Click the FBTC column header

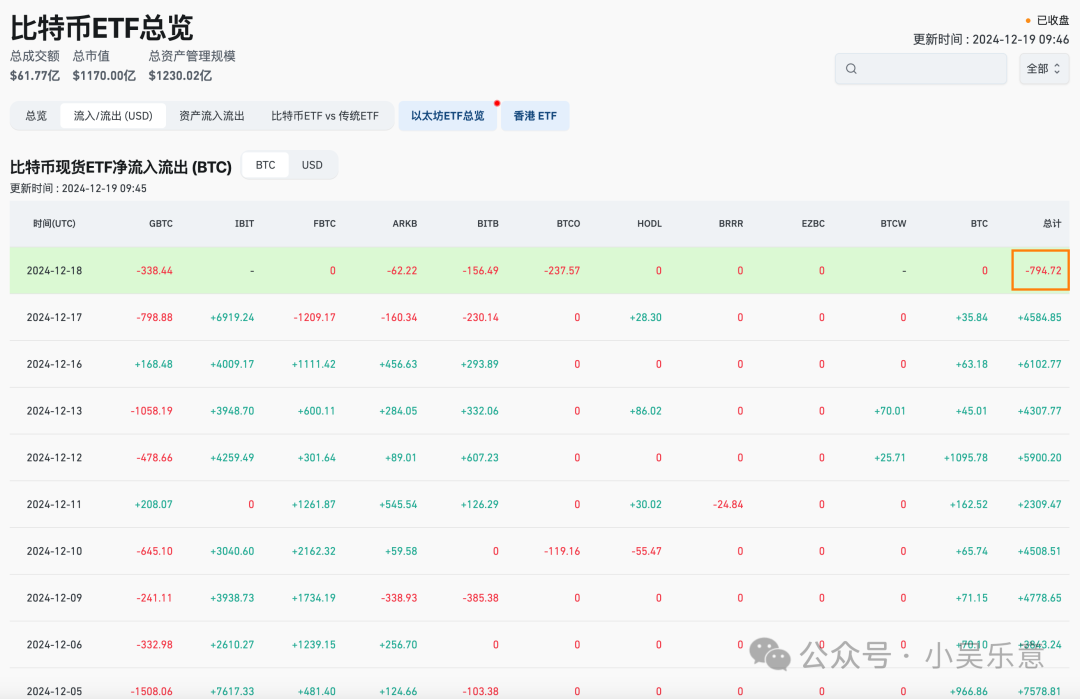[x=324, y=224]
